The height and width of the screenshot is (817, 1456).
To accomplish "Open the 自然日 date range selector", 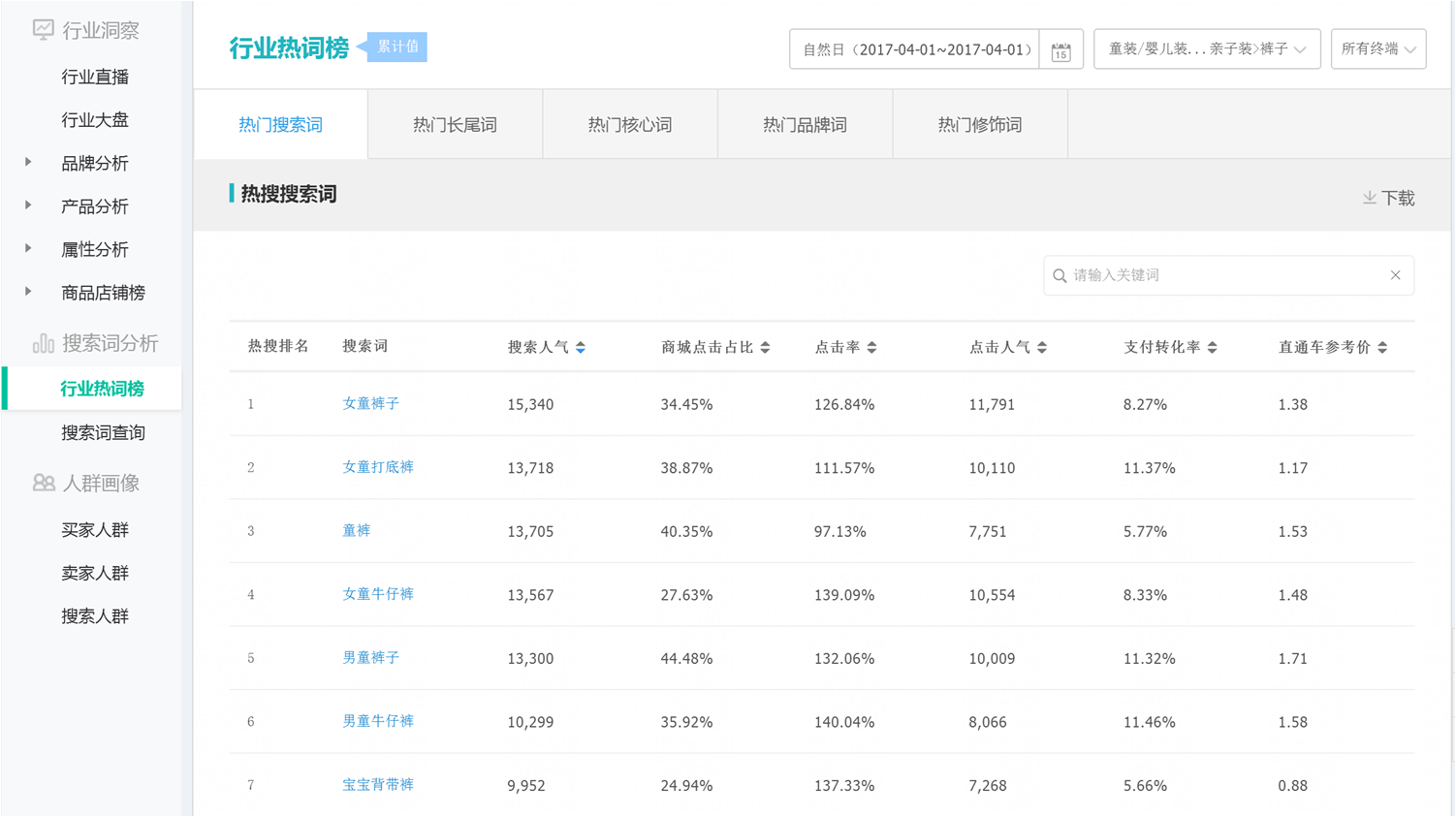I will click(x=915, y=49).
